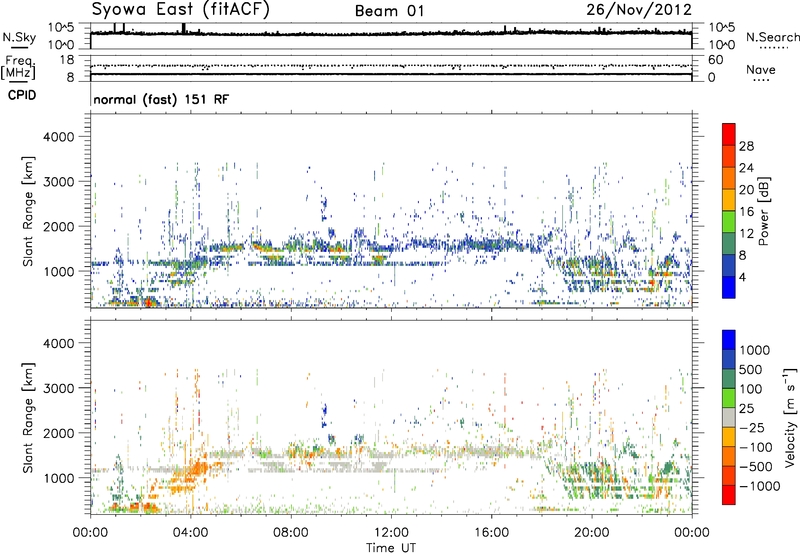Image resolution: width=800 pixels, height=554 pixels.
Task: Select the '20' power colorbar value
Action: (x=746, y=190)
